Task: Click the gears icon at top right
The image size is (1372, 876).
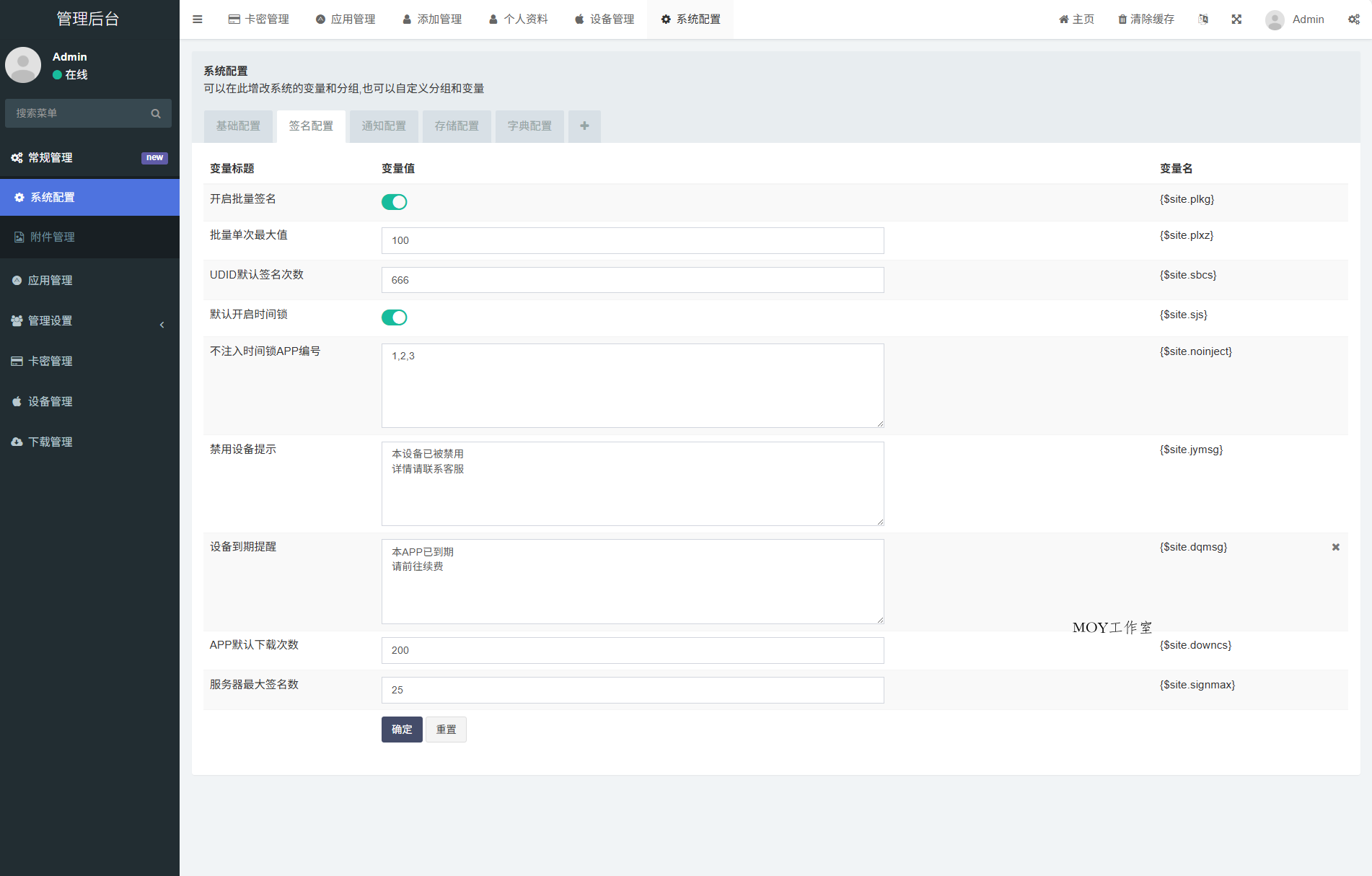Action: coord(1354,19)
